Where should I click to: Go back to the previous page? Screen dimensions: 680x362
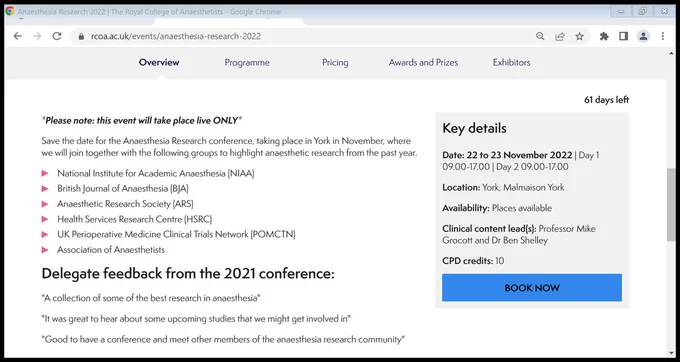coord(17,36)
